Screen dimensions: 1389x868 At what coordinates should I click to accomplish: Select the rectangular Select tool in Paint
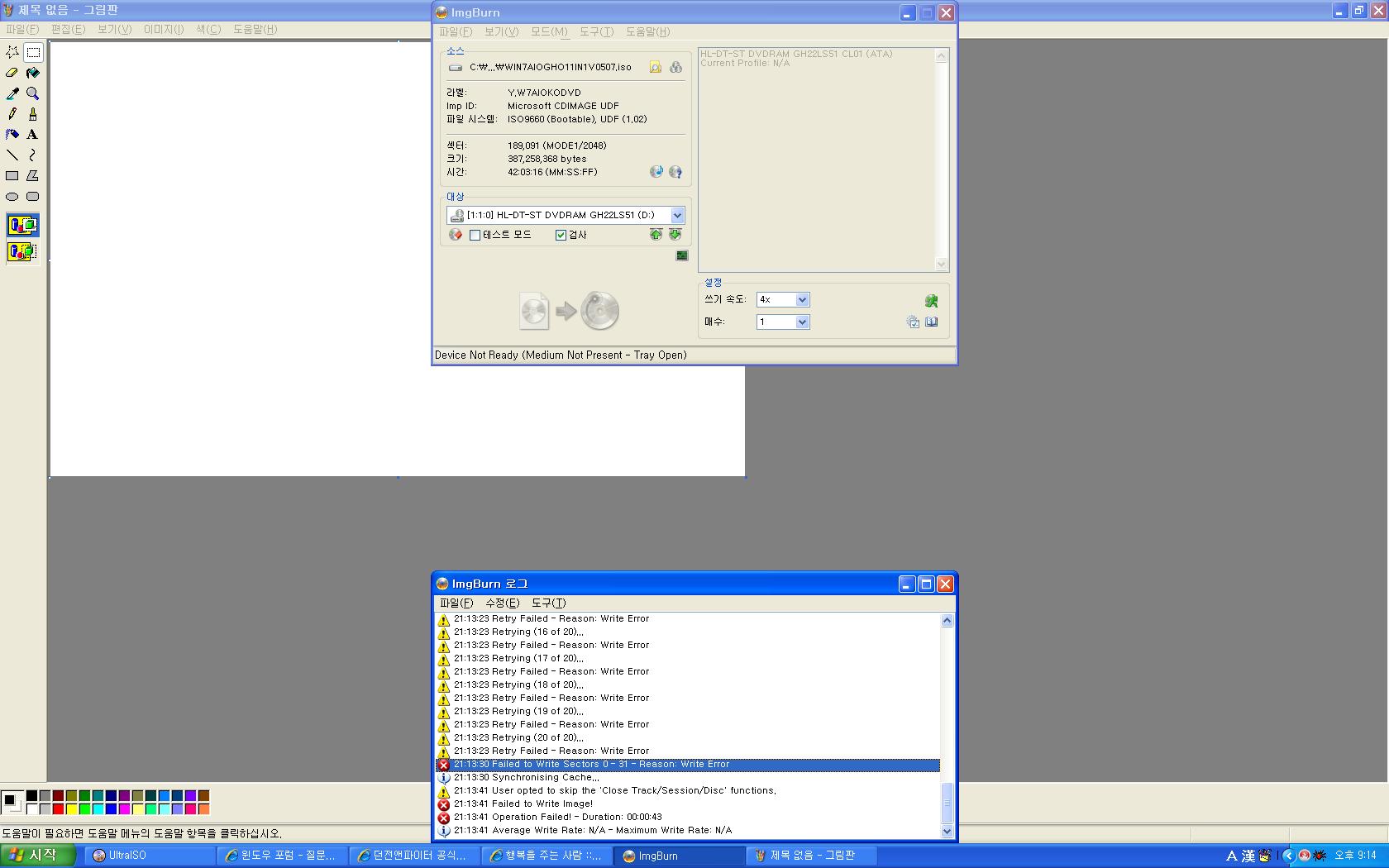(x=33, y=52)
